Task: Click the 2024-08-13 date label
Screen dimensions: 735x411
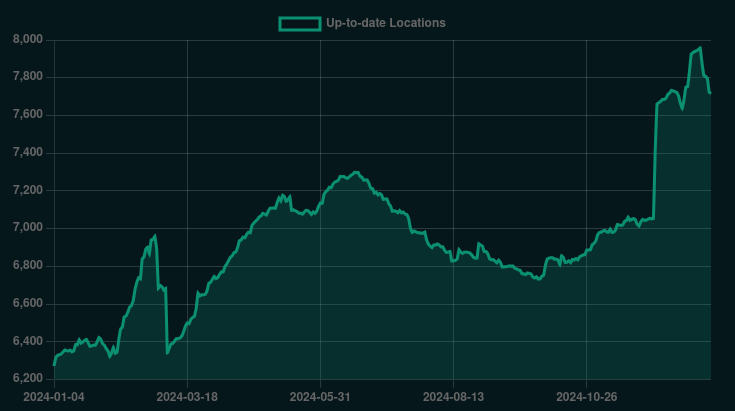Action: 453,397
